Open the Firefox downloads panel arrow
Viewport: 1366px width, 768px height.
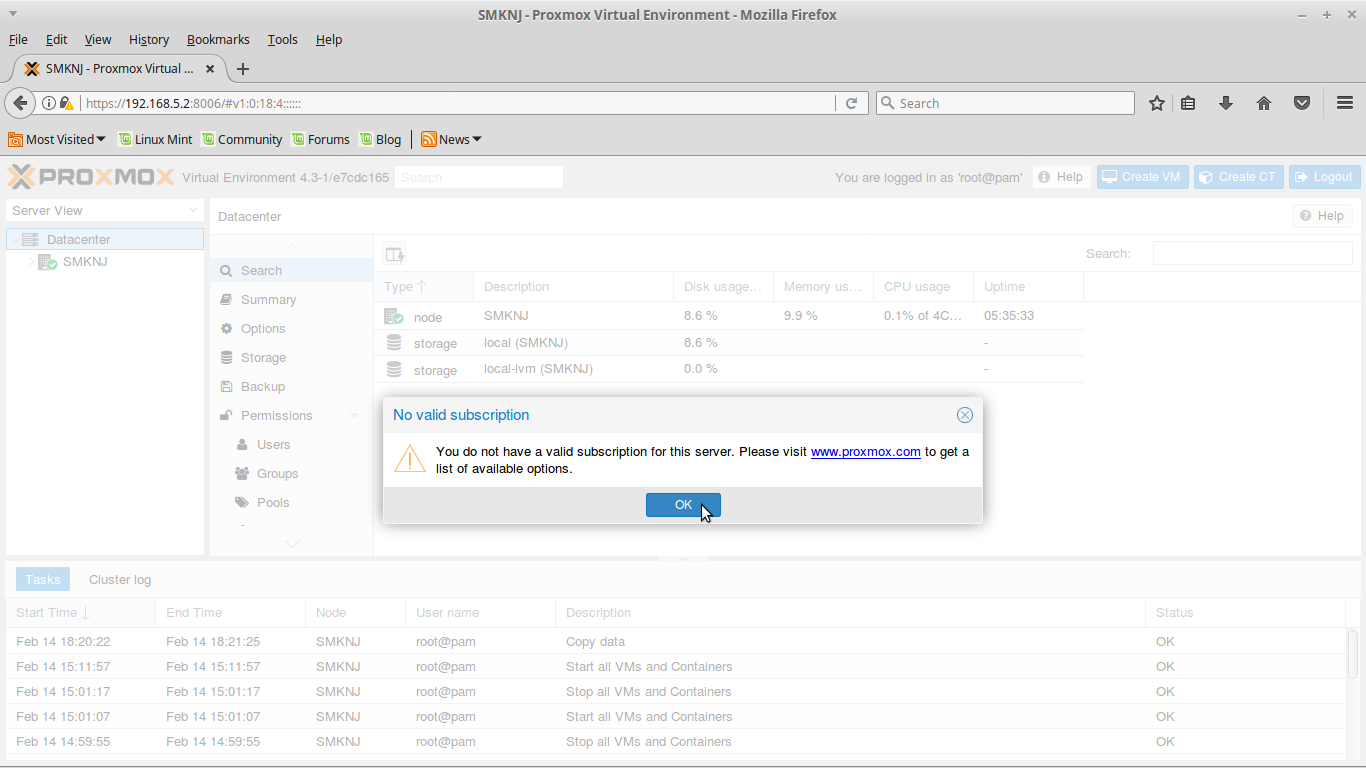coord(1226,103)
